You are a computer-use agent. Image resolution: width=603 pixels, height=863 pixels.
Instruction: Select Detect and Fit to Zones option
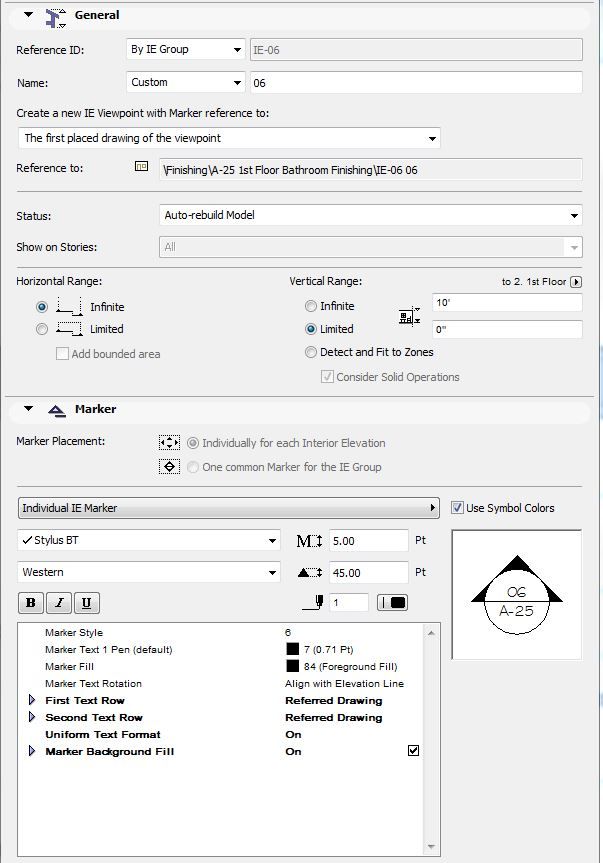[311, 352]
